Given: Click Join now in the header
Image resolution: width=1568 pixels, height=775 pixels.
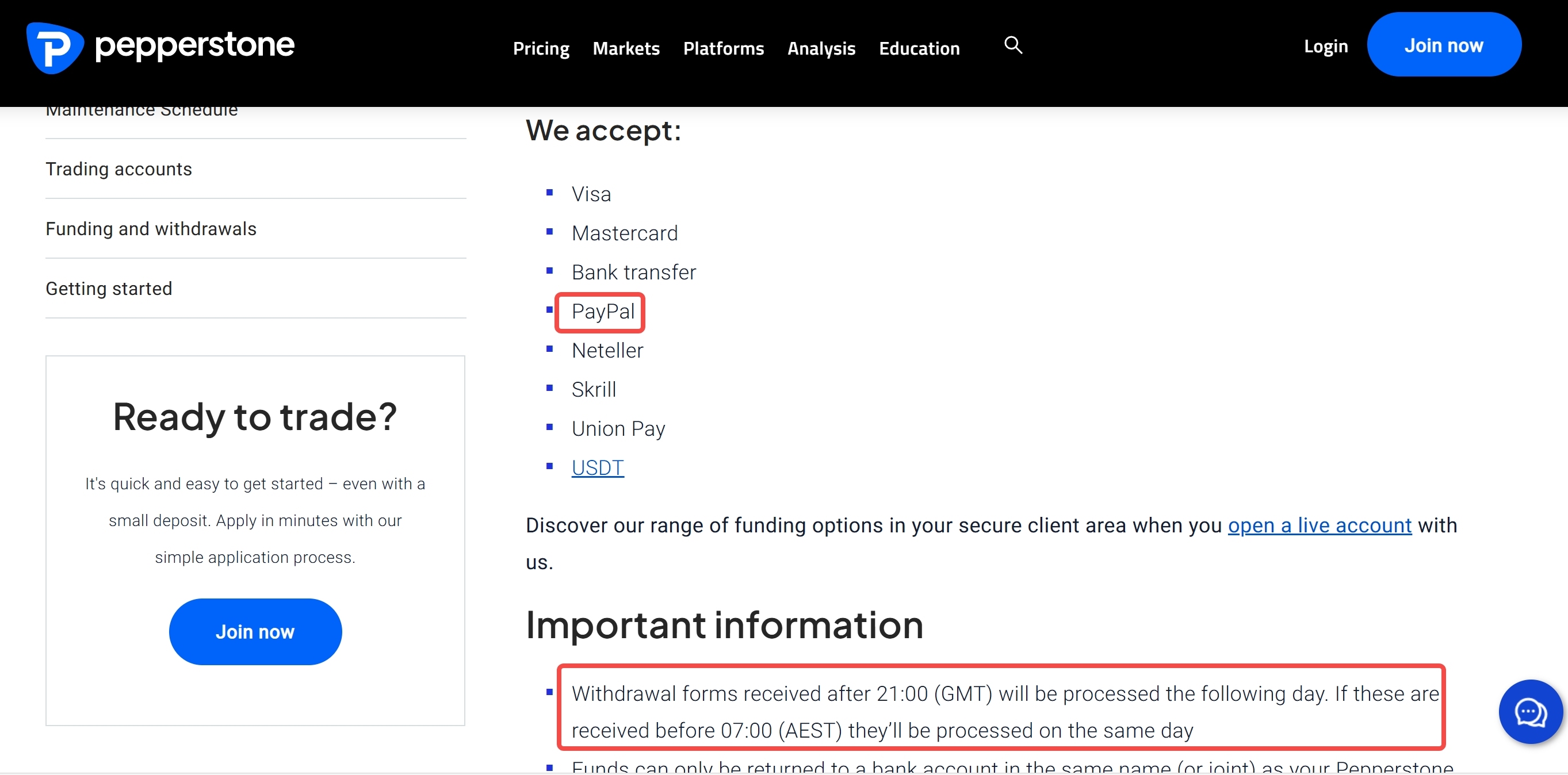Looking at the screenshot, I should pyautogui.click(x=1444, y=45).
